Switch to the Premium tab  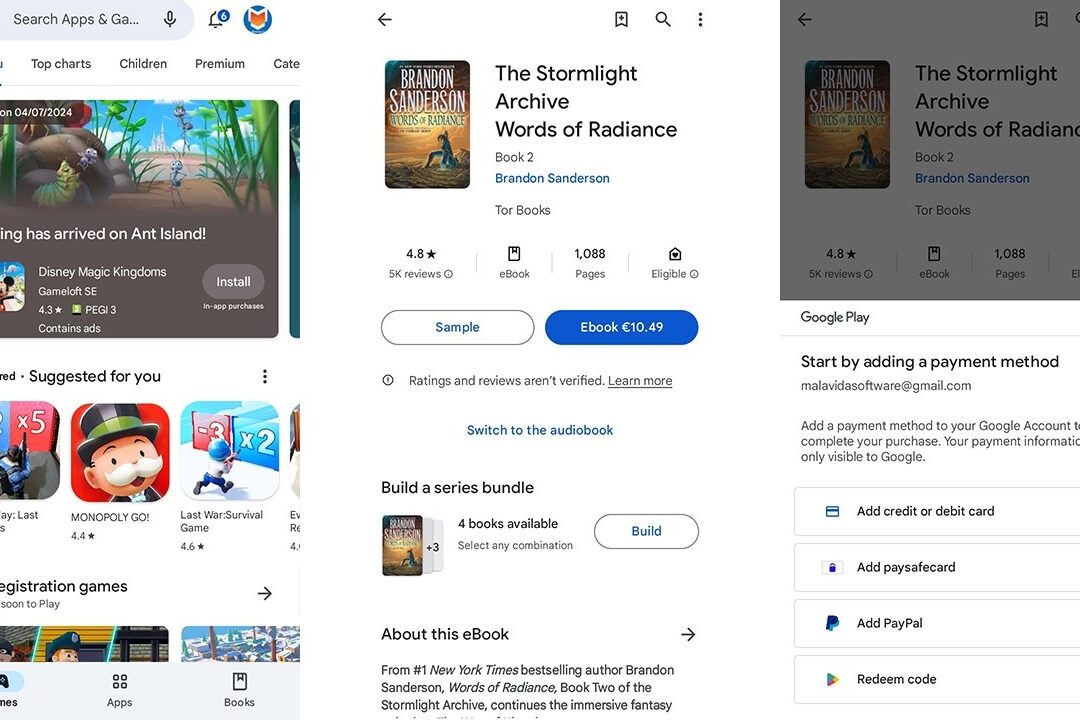click(220, 63)
